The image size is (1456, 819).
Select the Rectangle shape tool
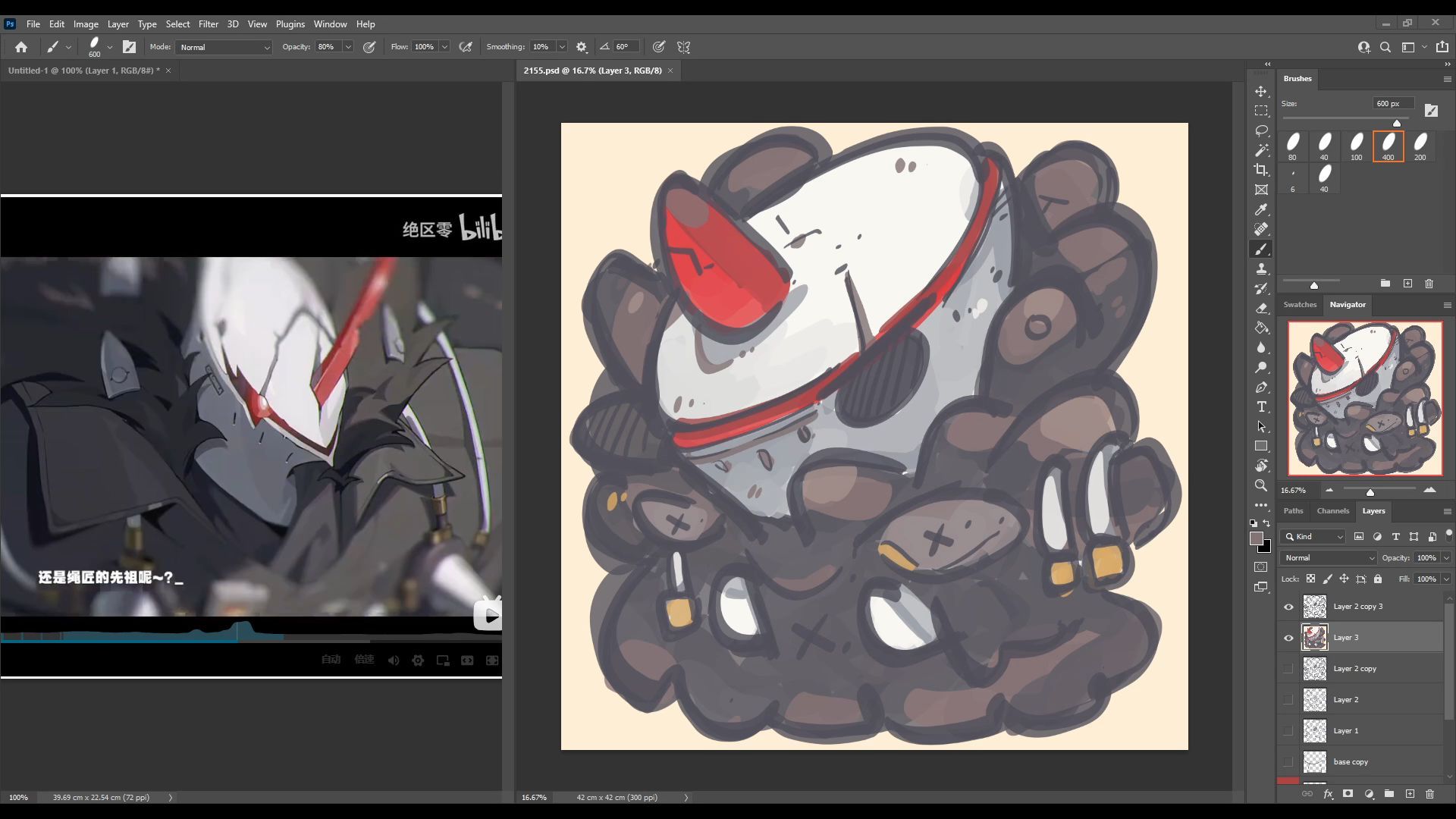1261,446
